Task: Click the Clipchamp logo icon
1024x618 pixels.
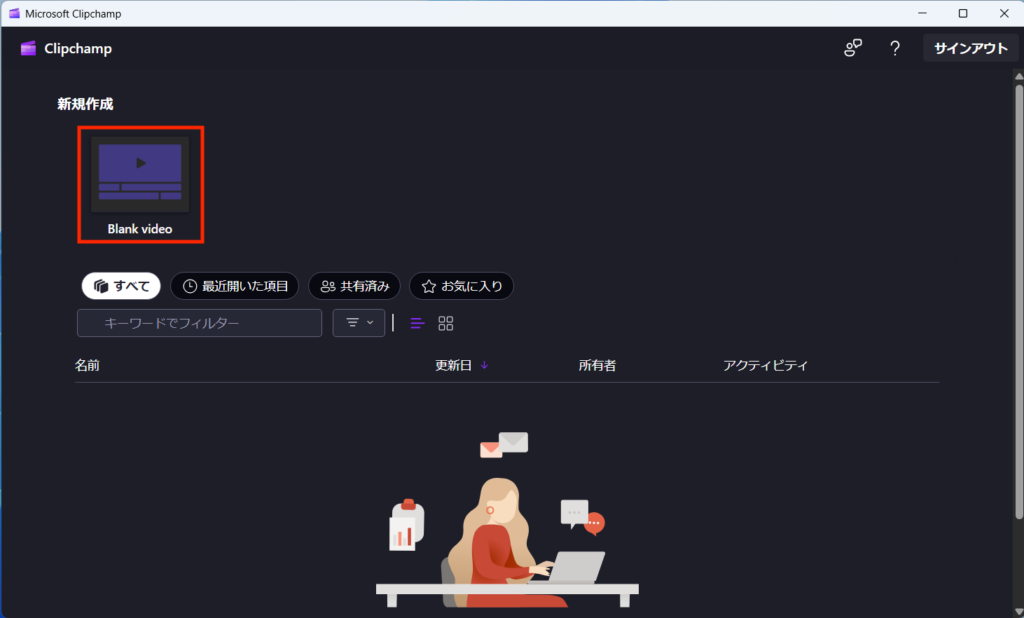Action: [x=28, y=48]
